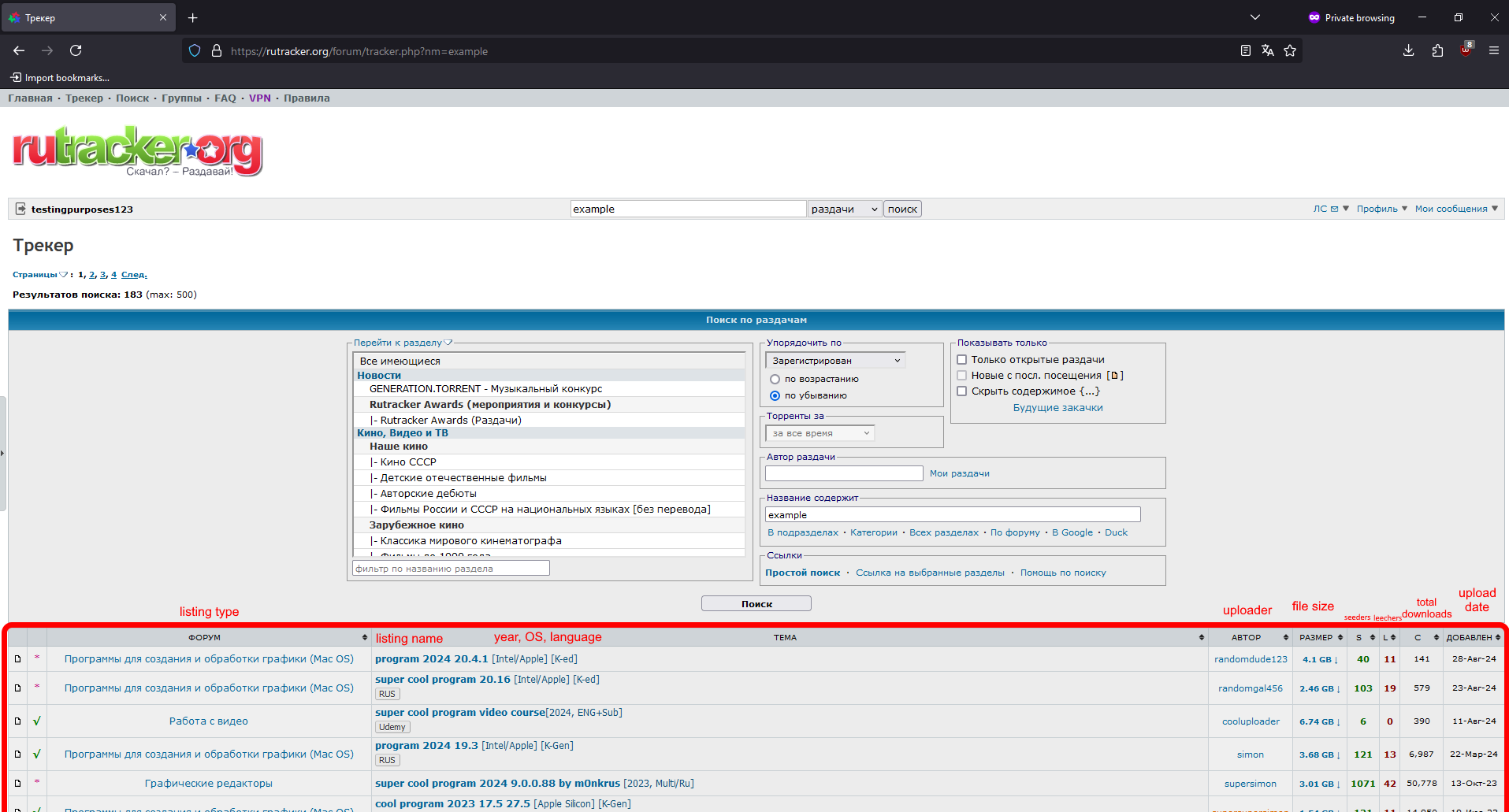Click the rutracker.org logo
Image resolution: width=1509 pixels, height=812 pixels.
pos(137,150)
